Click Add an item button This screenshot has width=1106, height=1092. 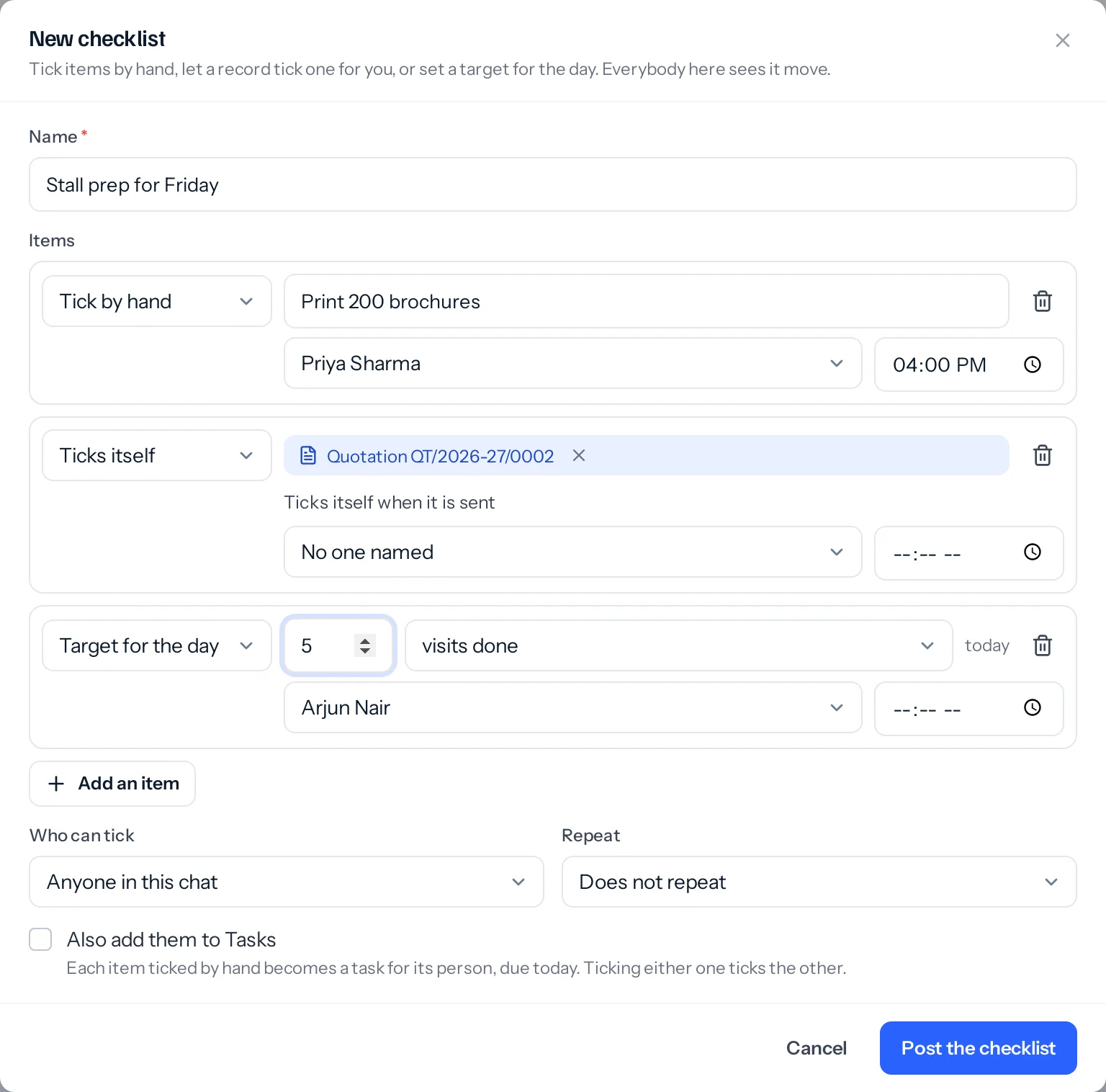[x=112, y=784]
